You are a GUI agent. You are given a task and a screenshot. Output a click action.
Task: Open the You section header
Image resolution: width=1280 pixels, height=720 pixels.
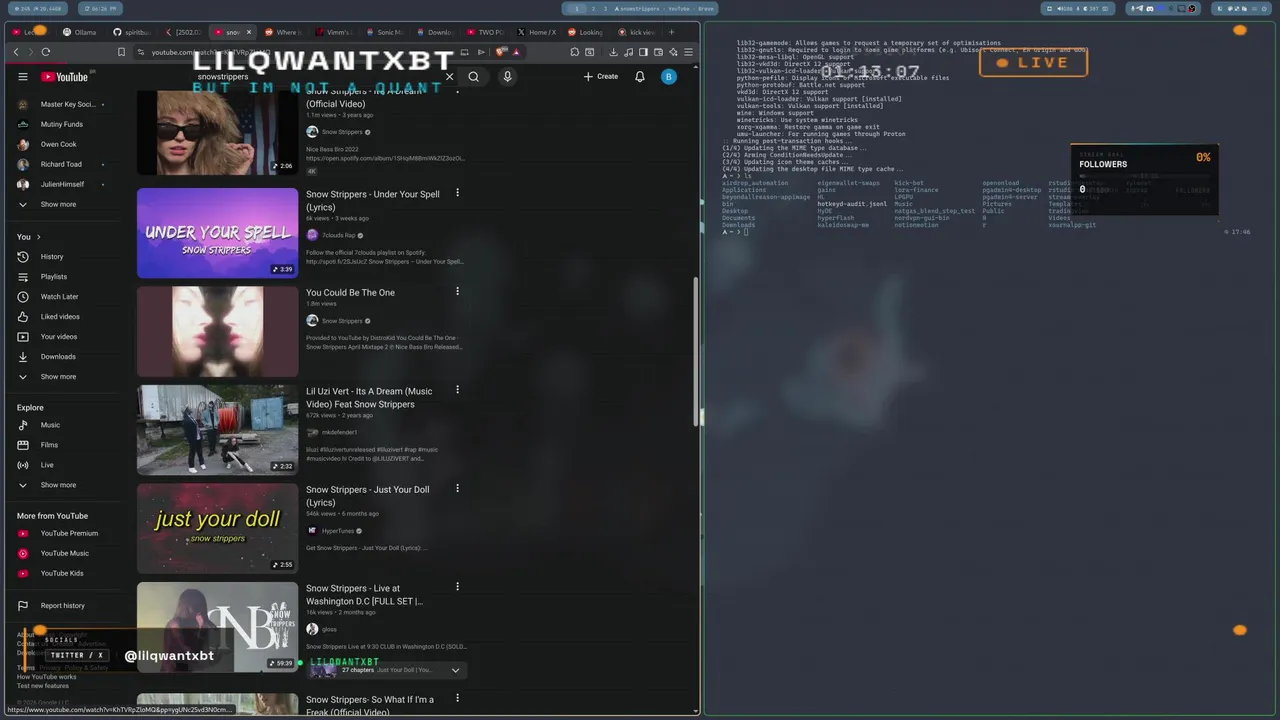pos(28,237)
